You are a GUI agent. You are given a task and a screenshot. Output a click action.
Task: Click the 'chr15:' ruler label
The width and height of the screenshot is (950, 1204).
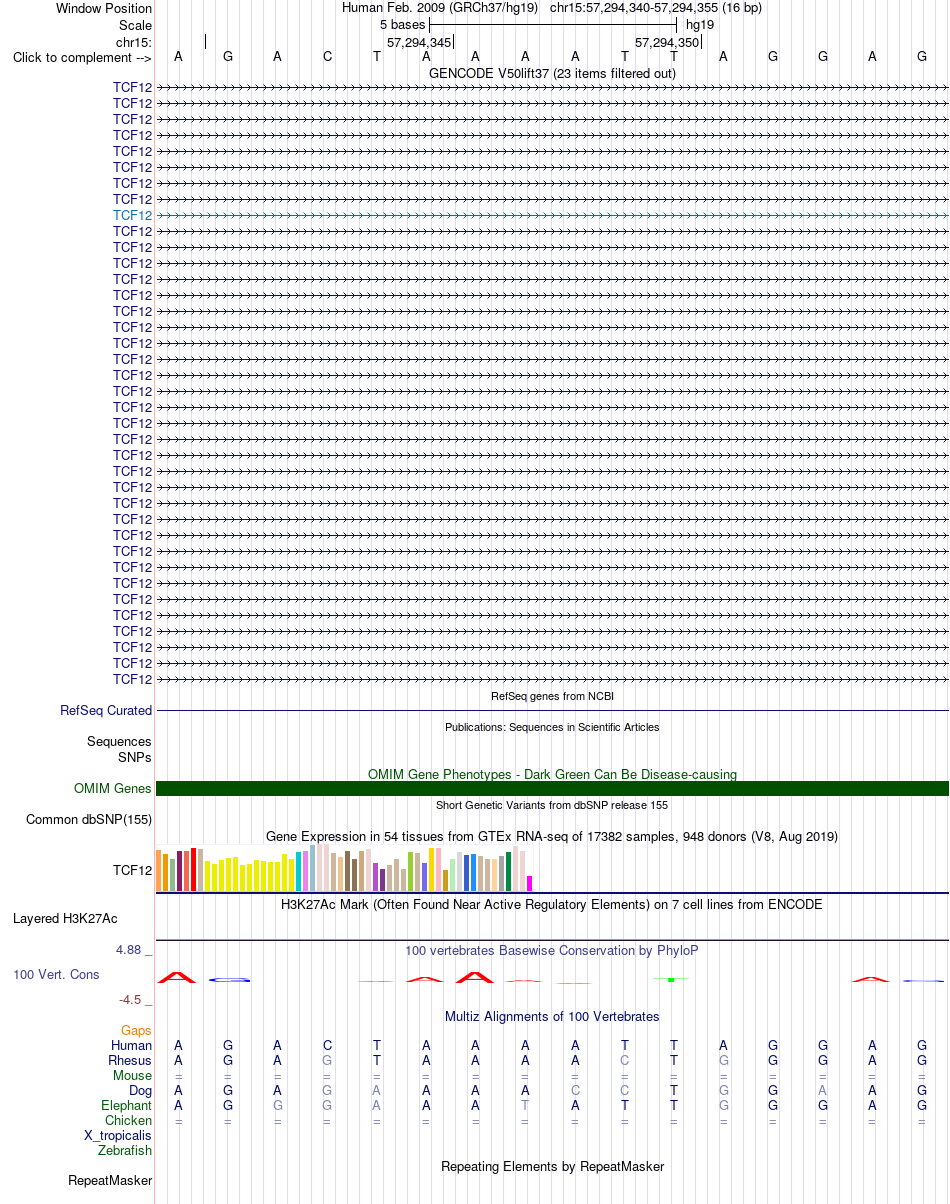(134, 42)
